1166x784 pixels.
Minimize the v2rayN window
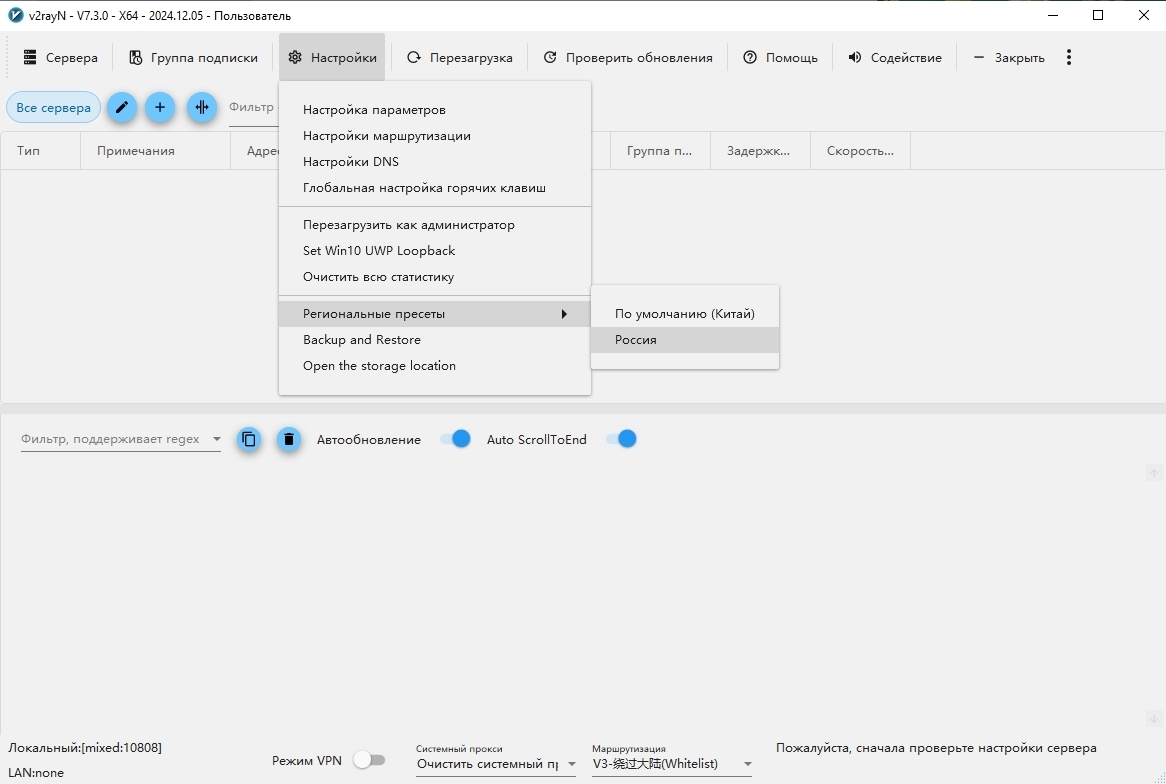(x=1053, y=15)
